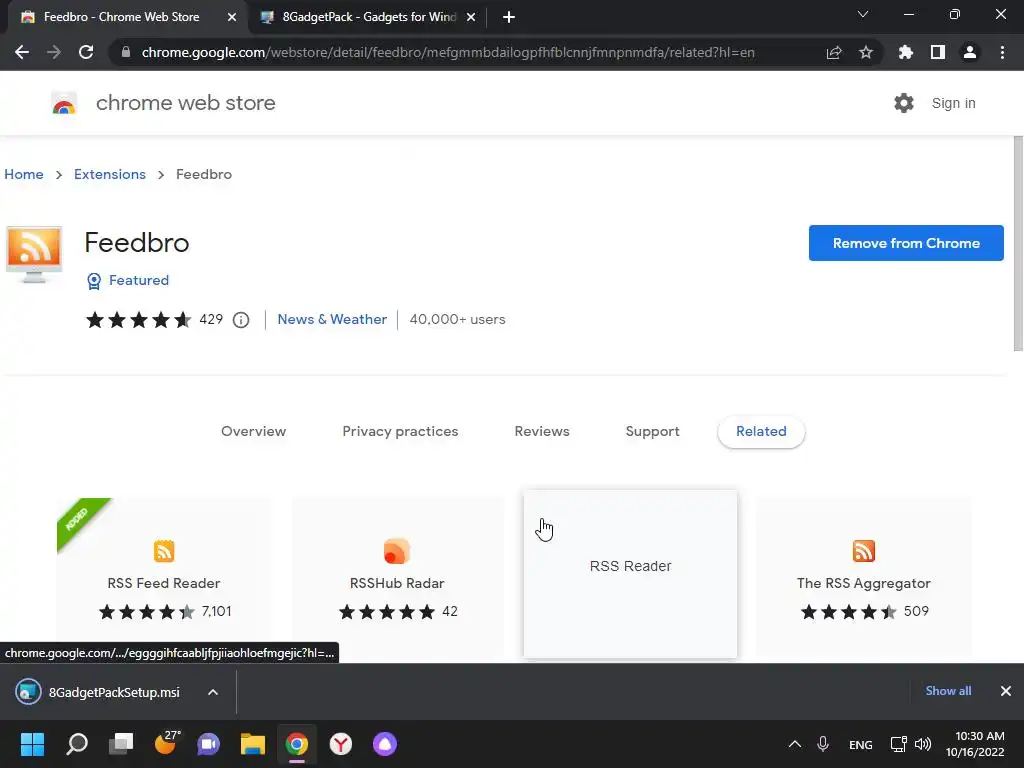This screenshot has height=768, width=1024.
Task: Open File Explorer from the taskbar
Action: pos(253,744)
